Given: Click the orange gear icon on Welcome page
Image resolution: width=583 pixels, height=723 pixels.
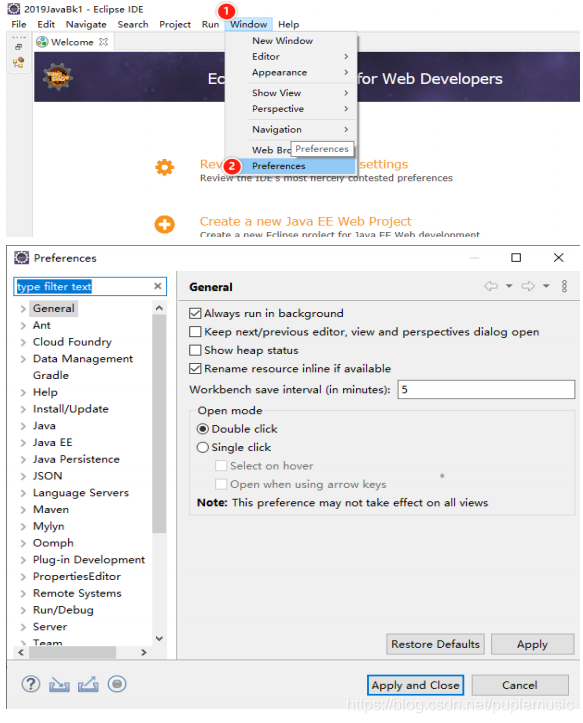Looking at the screenshot, I should (x=165, y=167).
